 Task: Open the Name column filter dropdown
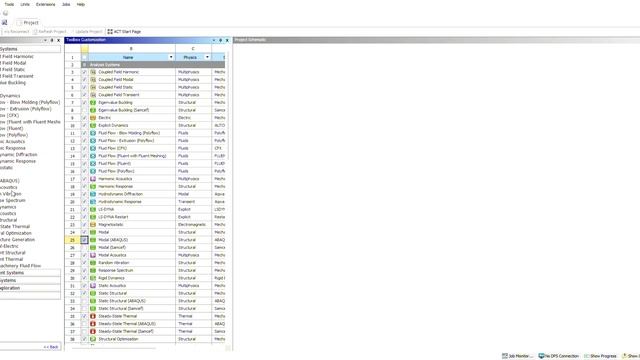(171, 57)
